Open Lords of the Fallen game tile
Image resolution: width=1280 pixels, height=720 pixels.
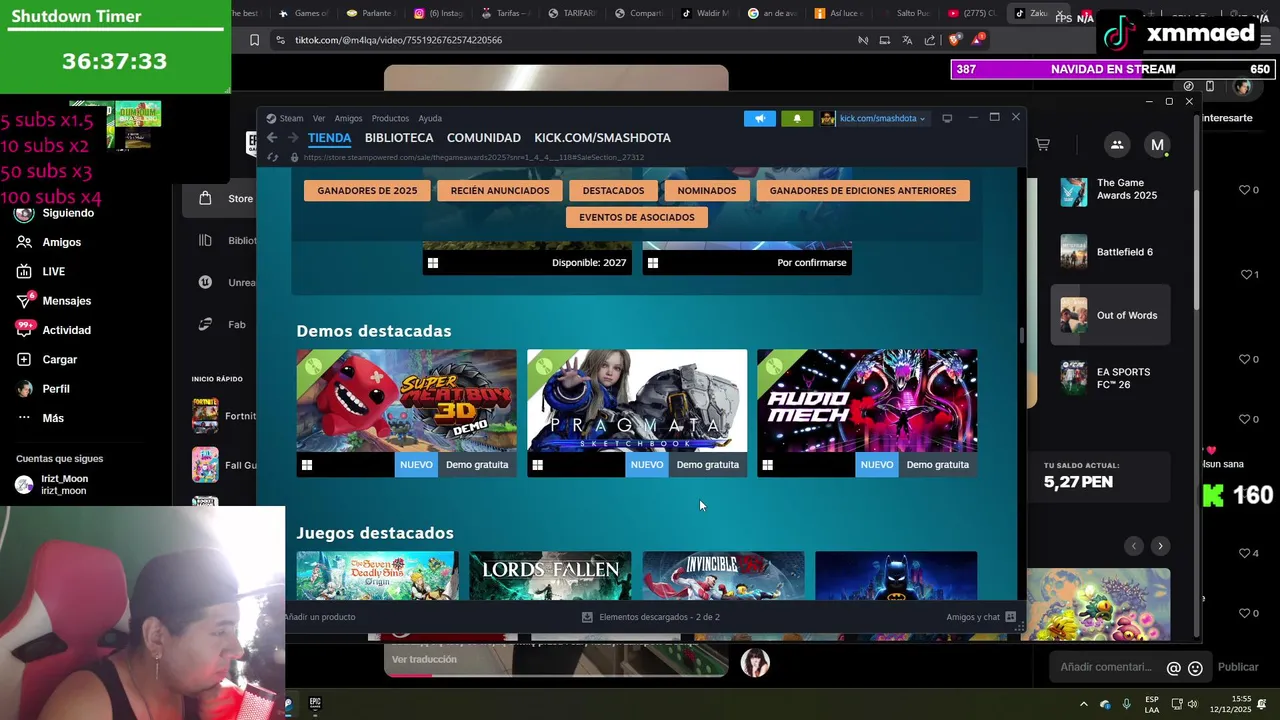click(550, 575)
